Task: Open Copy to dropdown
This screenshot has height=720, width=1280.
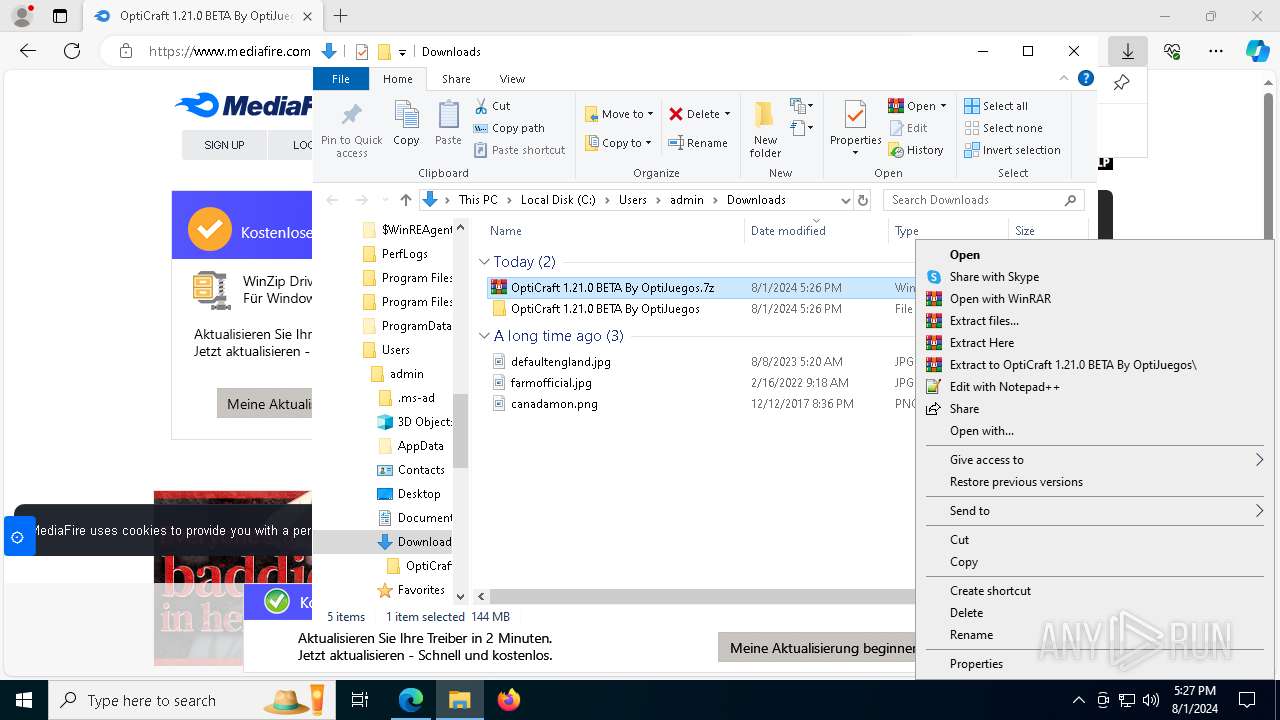Action: point(618,143)
